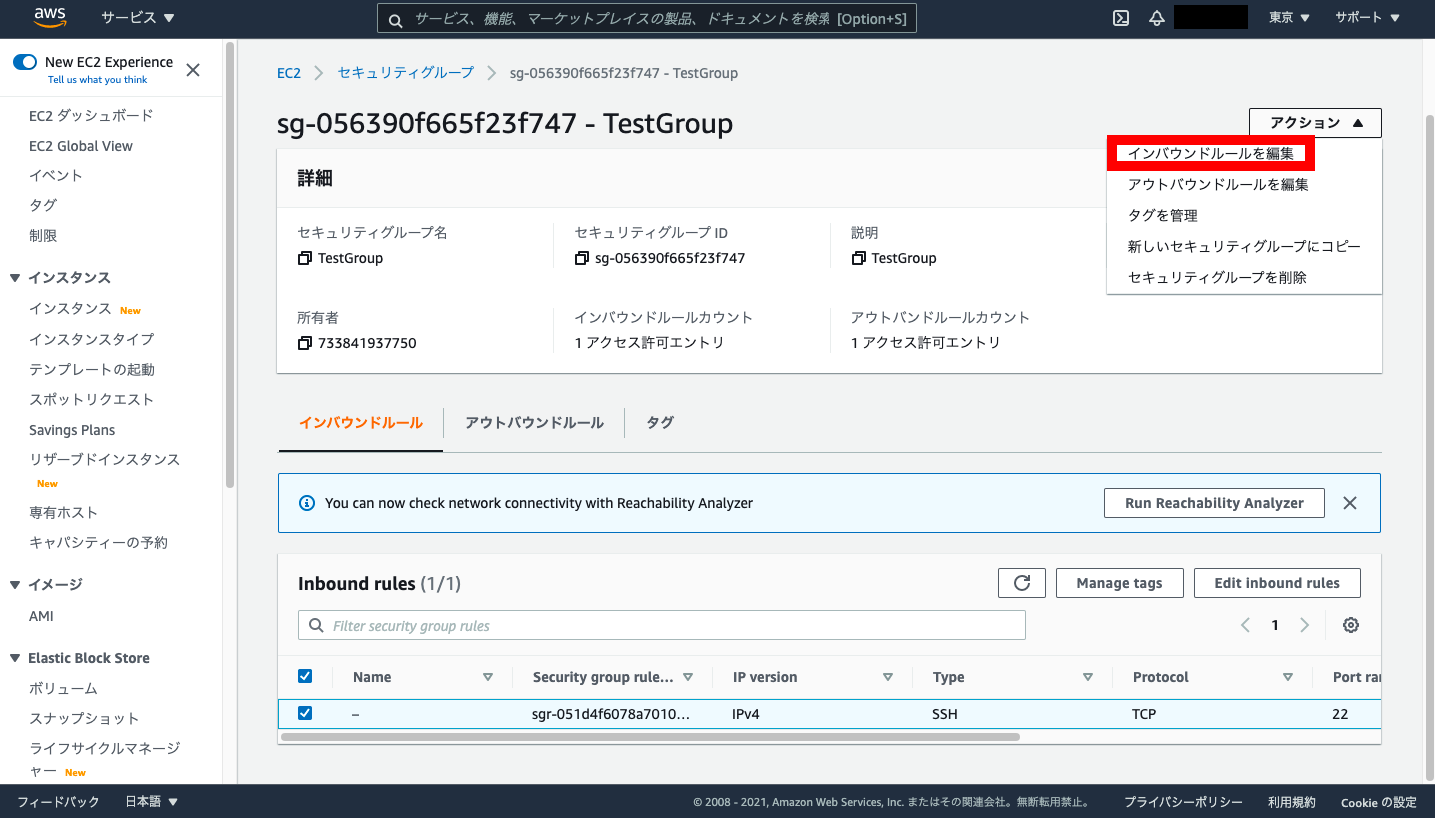The image size is (1435, 818).
Task: Toggle the New EC2 Experience switch
Action: [25, 62]
